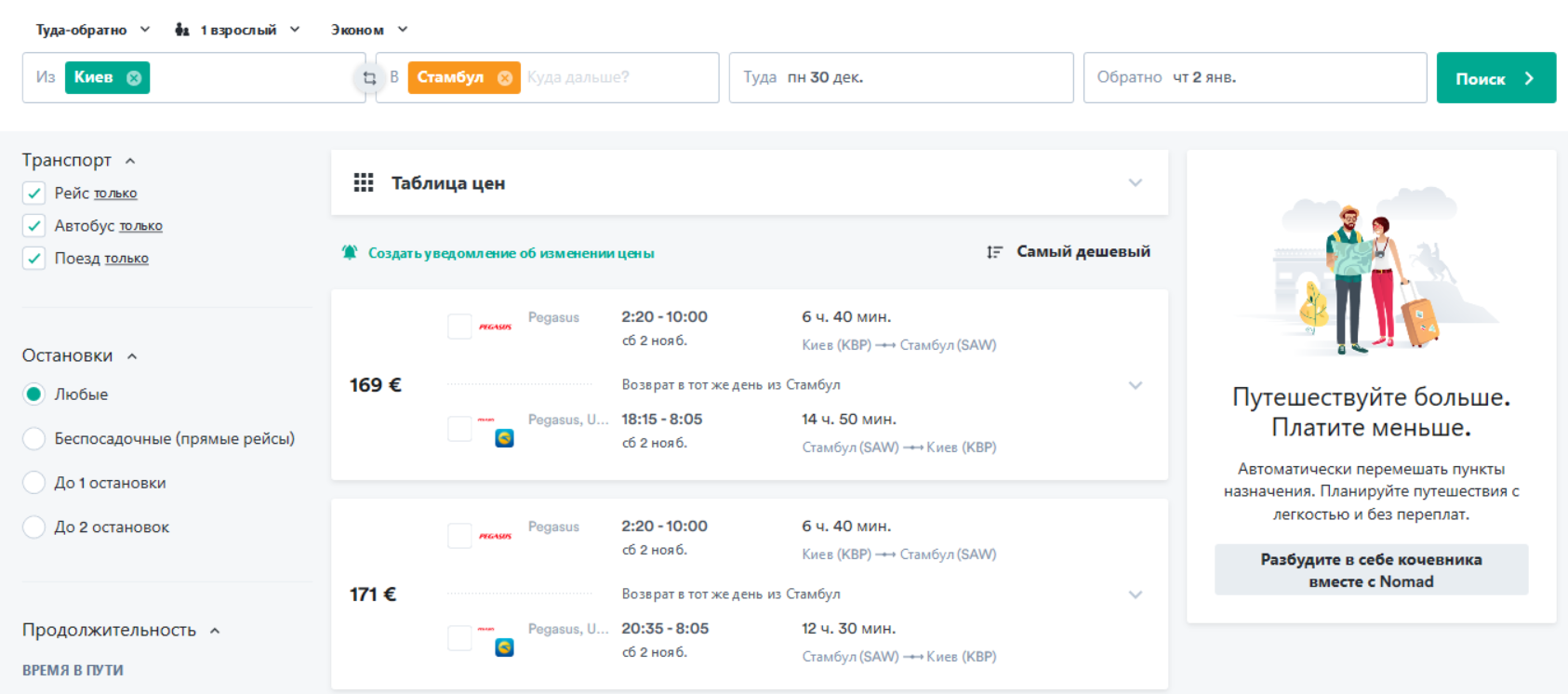Screen dimensions: 1568x694
Task: Click the Таблица цен grid icon
Action: click(x=364, y=183)
